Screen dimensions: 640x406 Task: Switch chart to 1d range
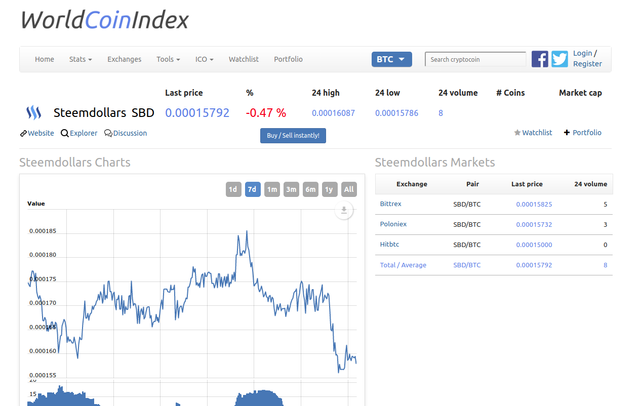pos(233,189)
